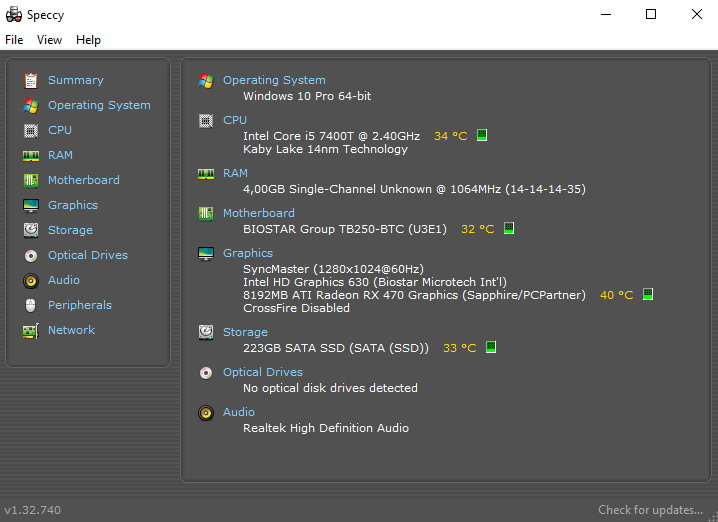Click the Summary clipboard icon in sidebar
The width and height of the screenshot is (718, 522).
tap(31, 81)
